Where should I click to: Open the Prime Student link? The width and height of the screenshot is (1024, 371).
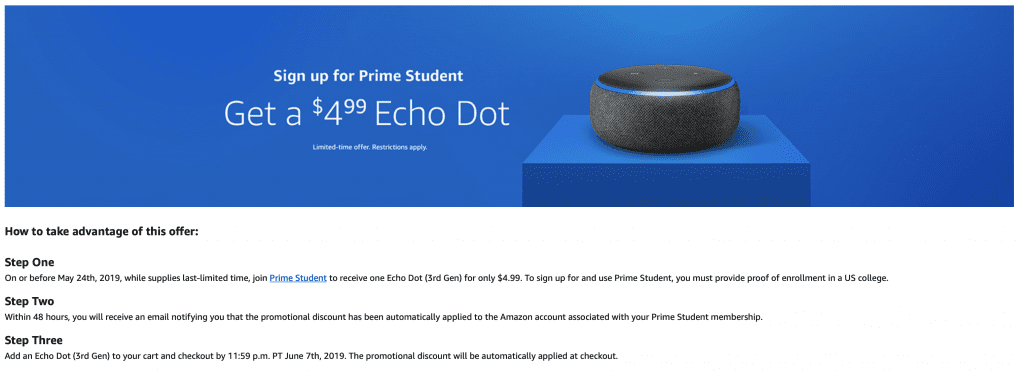pos(298,278)
